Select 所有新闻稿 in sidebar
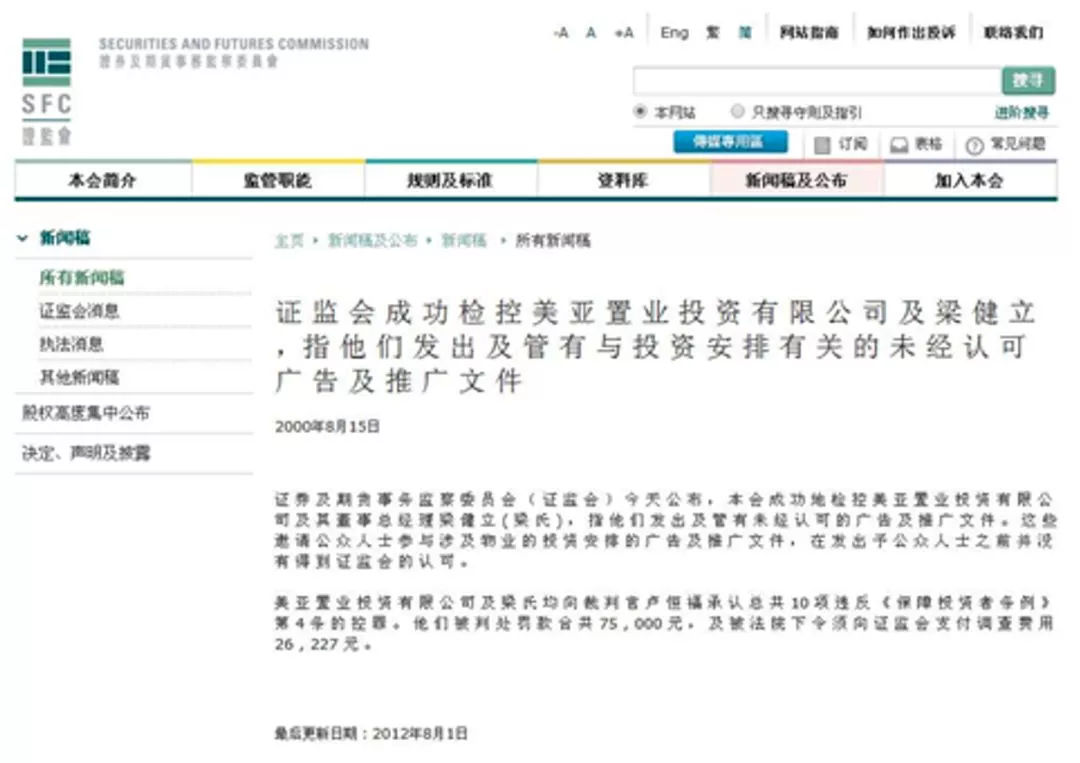Screen dimensions: 1080x763 (81, 278)
